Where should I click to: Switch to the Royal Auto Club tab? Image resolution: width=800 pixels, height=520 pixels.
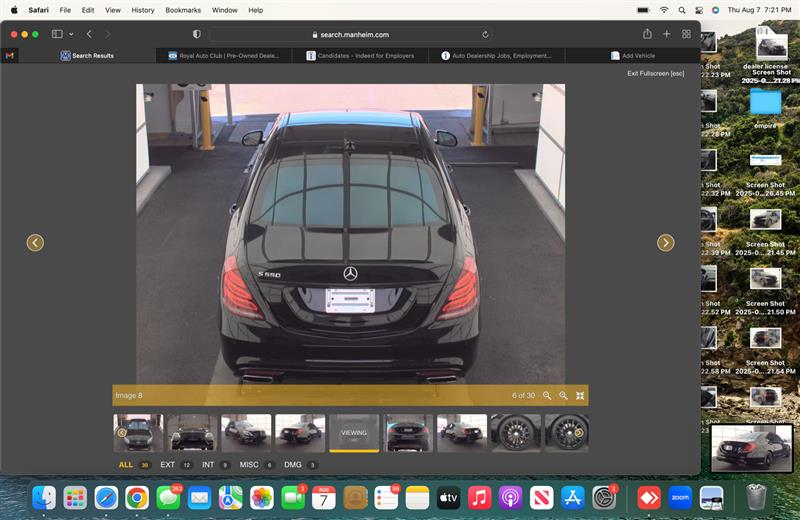(224, 56)
